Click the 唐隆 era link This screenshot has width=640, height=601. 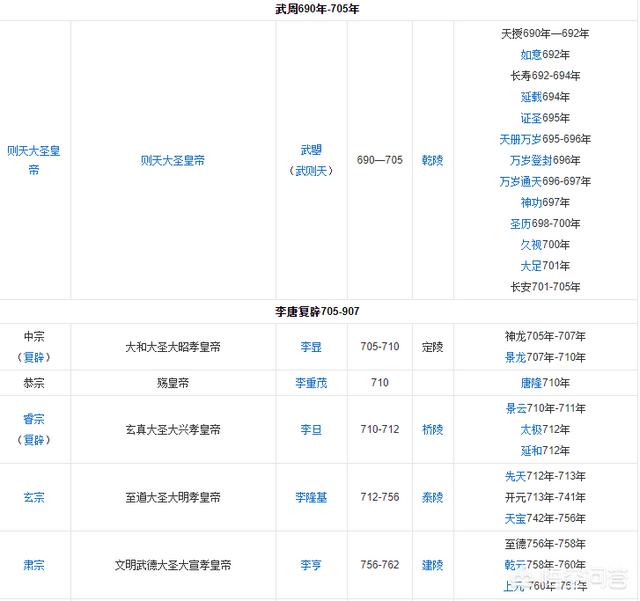531,383
